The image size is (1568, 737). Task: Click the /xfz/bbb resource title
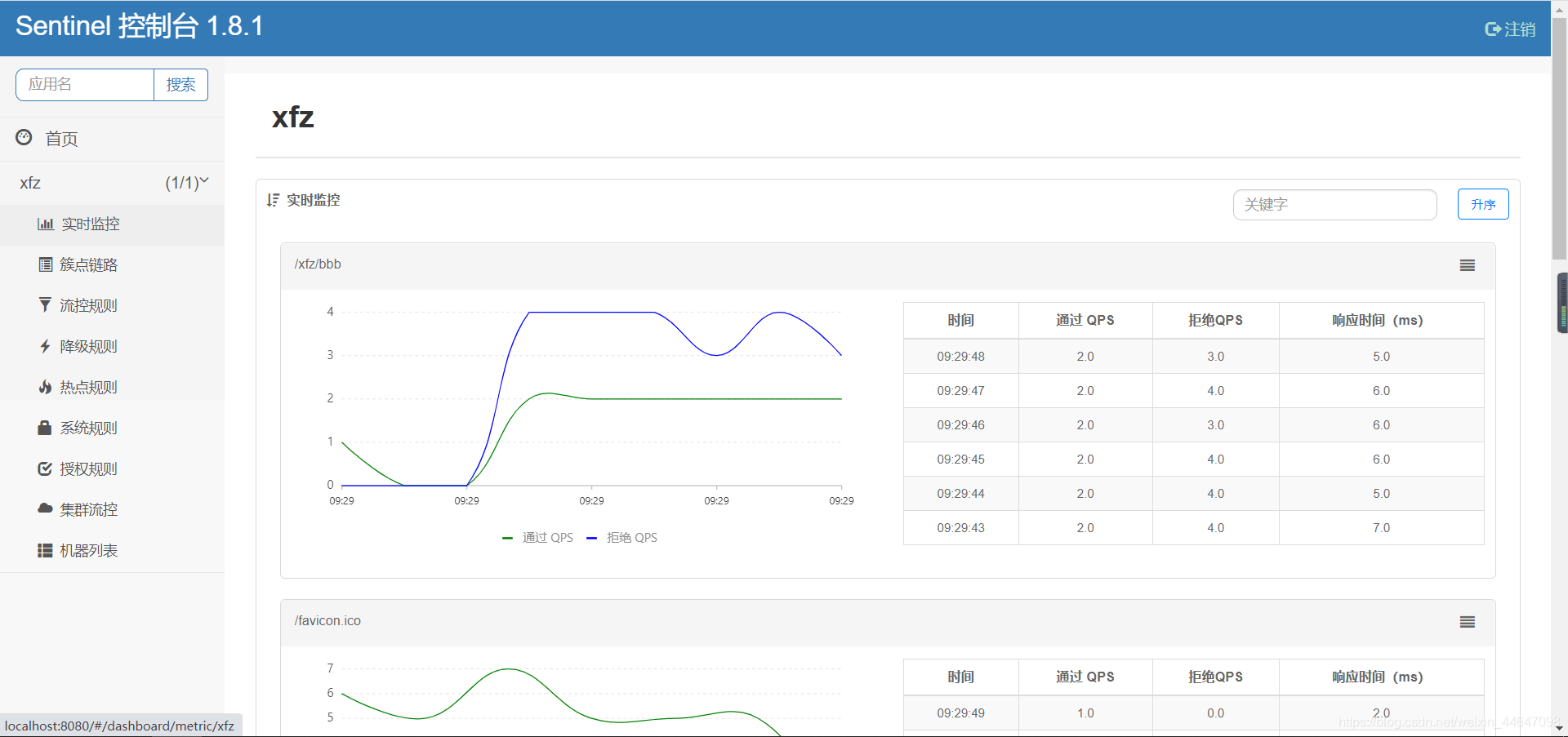tap(318, 264)
